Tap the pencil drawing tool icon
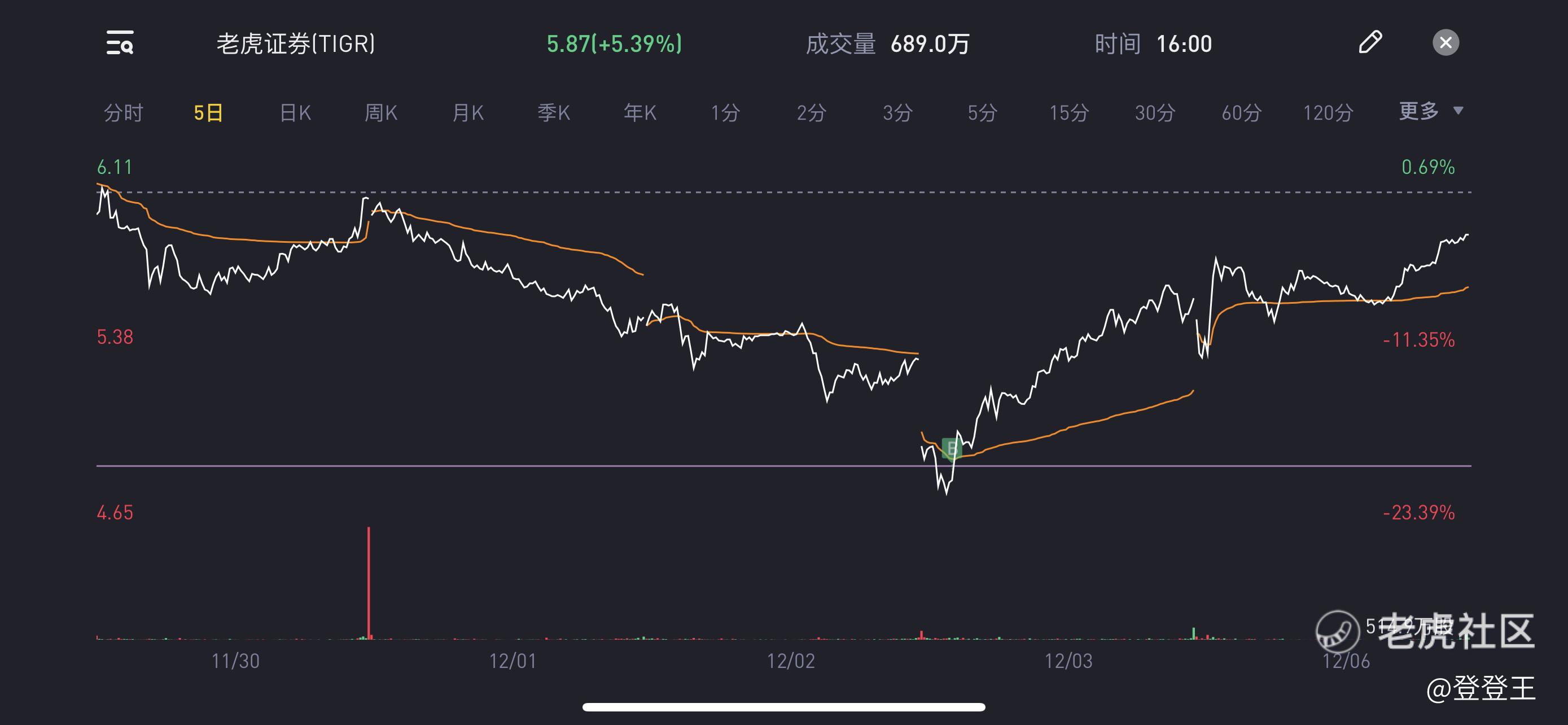The image size is (1568, 725). pyautogui.click(x=1370, y=42)
